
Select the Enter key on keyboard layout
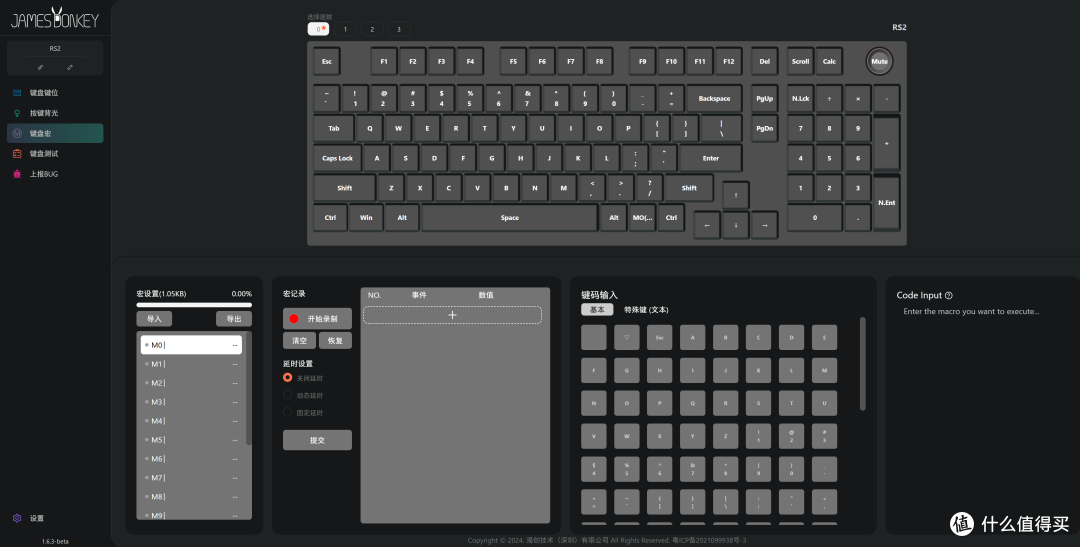coord(711,158)
